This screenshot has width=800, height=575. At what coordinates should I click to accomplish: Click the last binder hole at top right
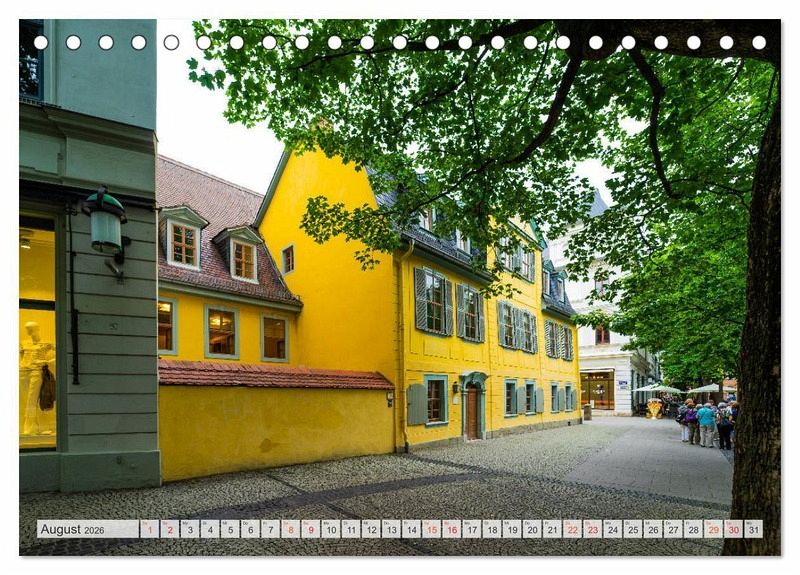[x=759, y=43]
